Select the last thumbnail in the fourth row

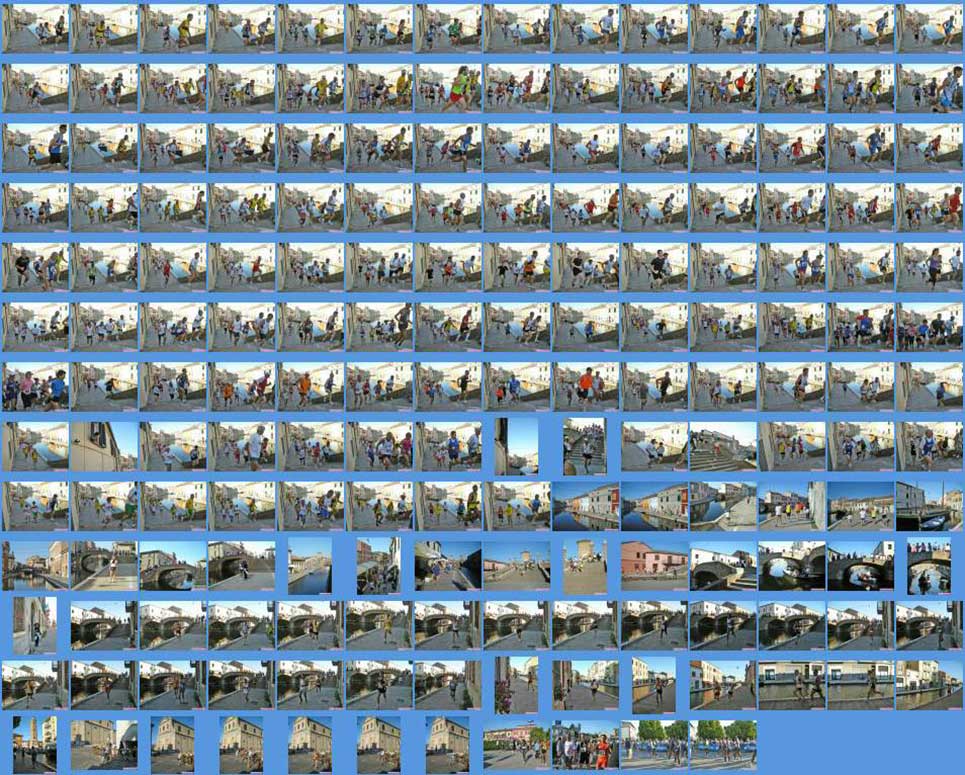[x=931, y=207]
